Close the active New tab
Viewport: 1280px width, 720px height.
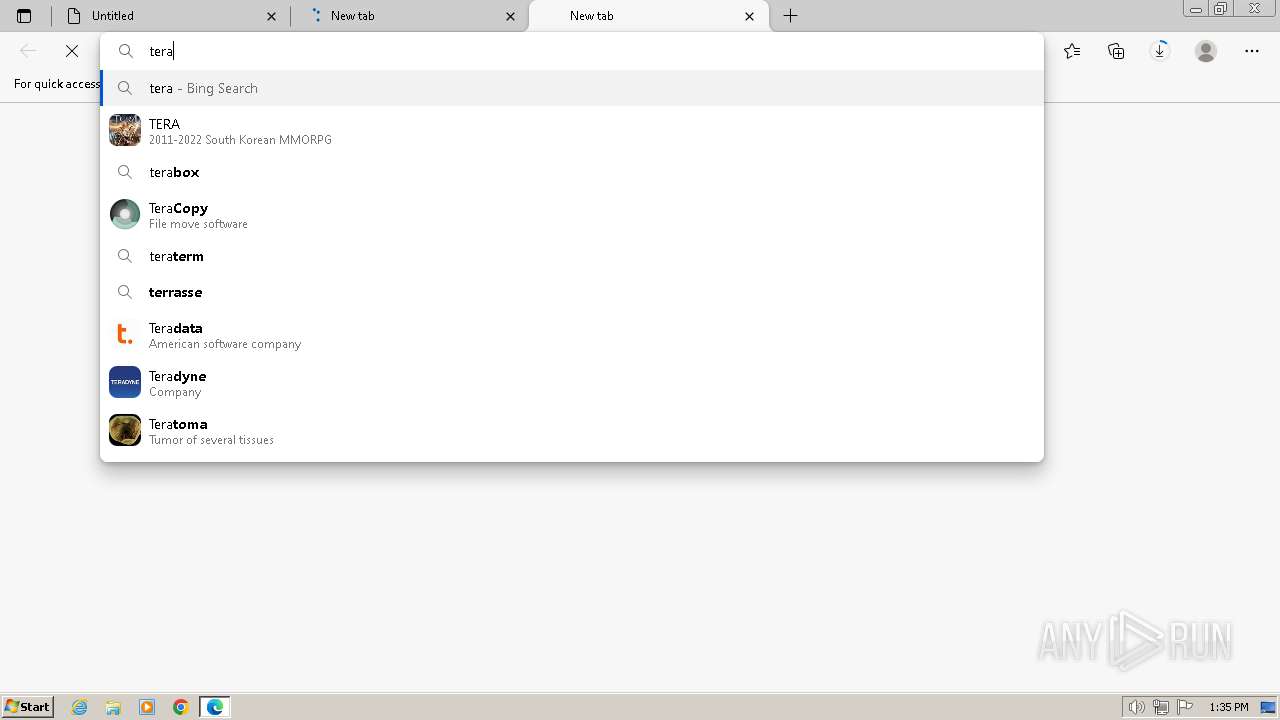click(750, 16)
